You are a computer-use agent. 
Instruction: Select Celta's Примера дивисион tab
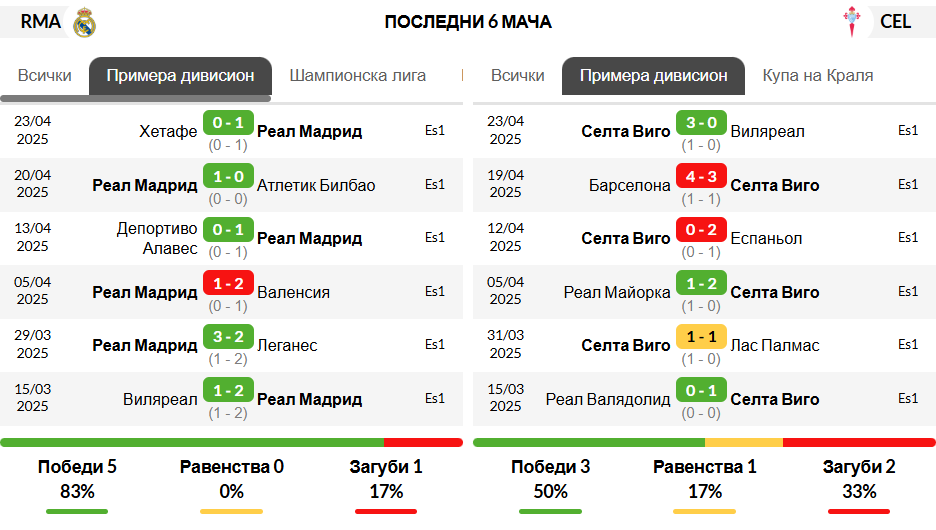click(654, 76)
